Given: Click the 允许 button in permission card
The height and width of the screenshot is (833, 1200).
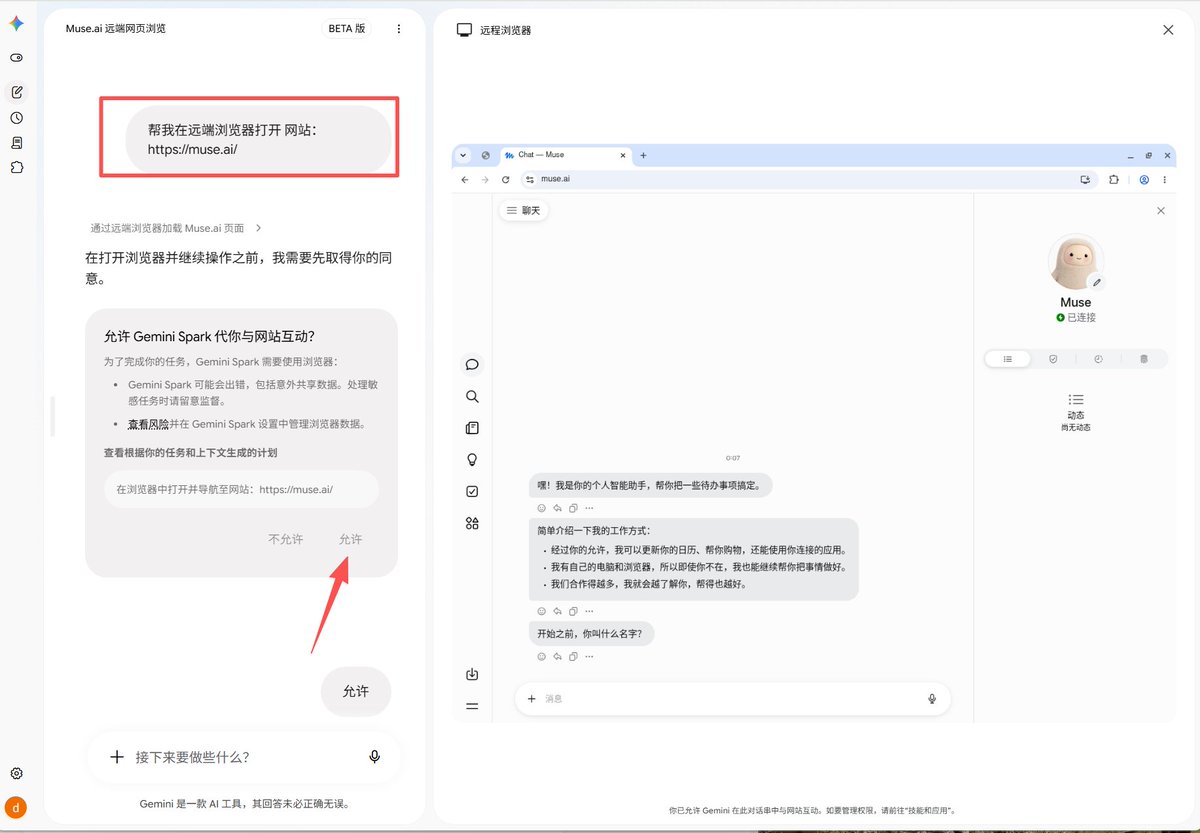Looking at the screenshot, I should 350,539.
